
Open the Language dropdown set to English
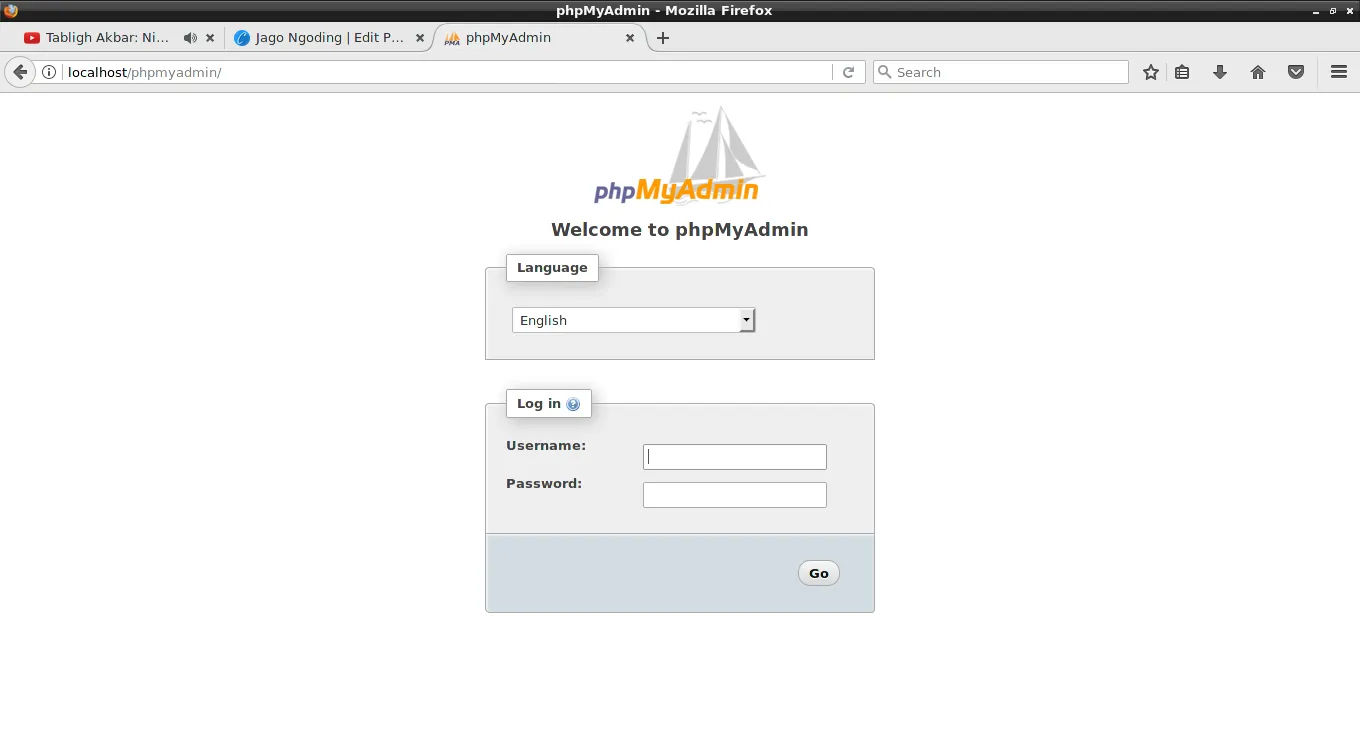coord(634,320)
